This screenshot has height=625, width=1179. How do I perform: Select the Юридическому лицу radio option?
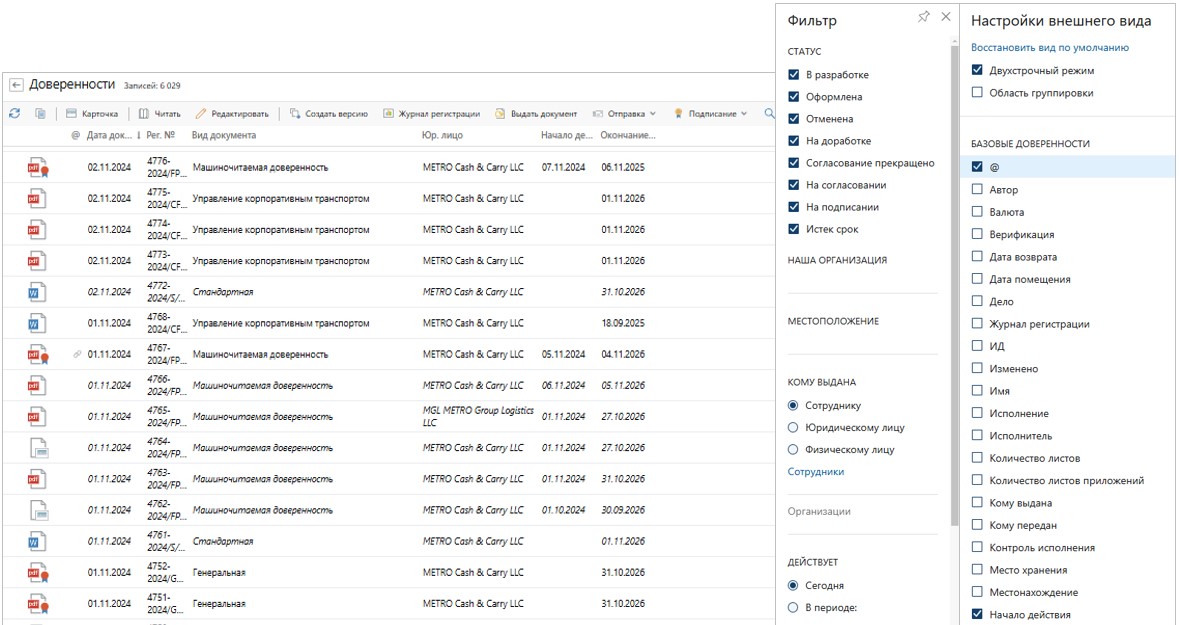[x=794, y=428]
